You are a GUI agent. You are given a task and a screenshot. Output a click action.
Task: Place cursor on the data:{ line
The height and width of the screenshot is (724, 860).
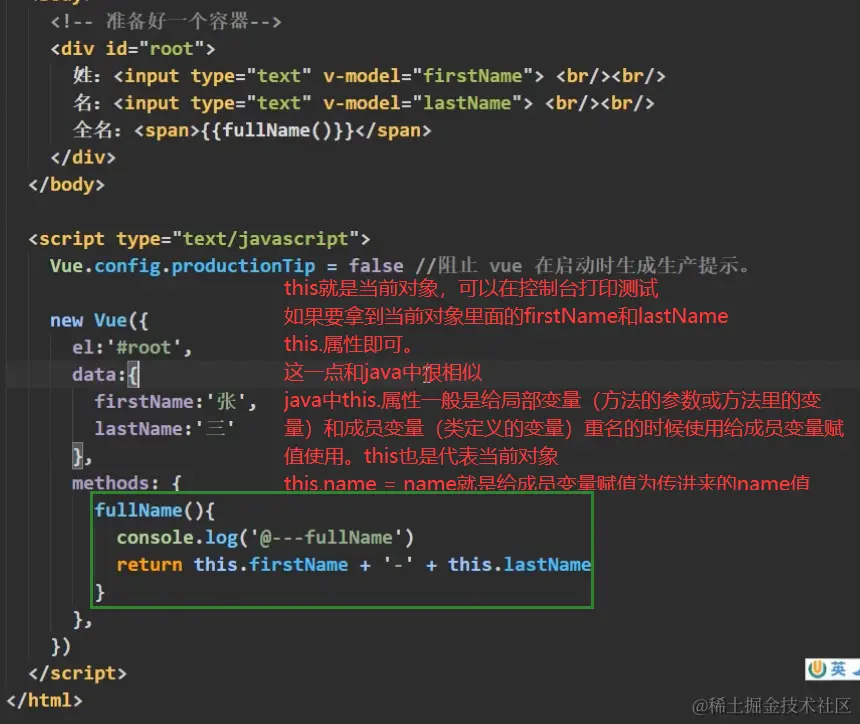(x=106, y=375)
